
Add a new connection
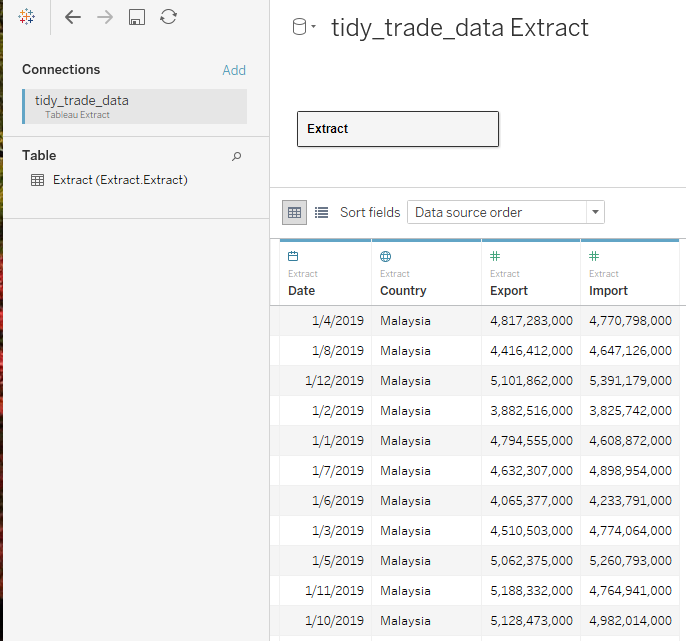click(x=234, y=70)
